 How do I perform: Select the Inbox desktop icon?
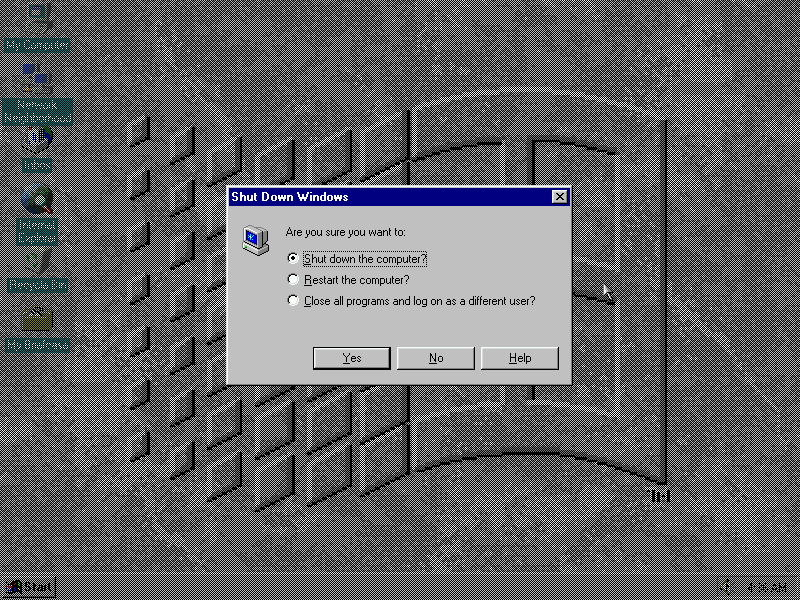pos(37,138)
